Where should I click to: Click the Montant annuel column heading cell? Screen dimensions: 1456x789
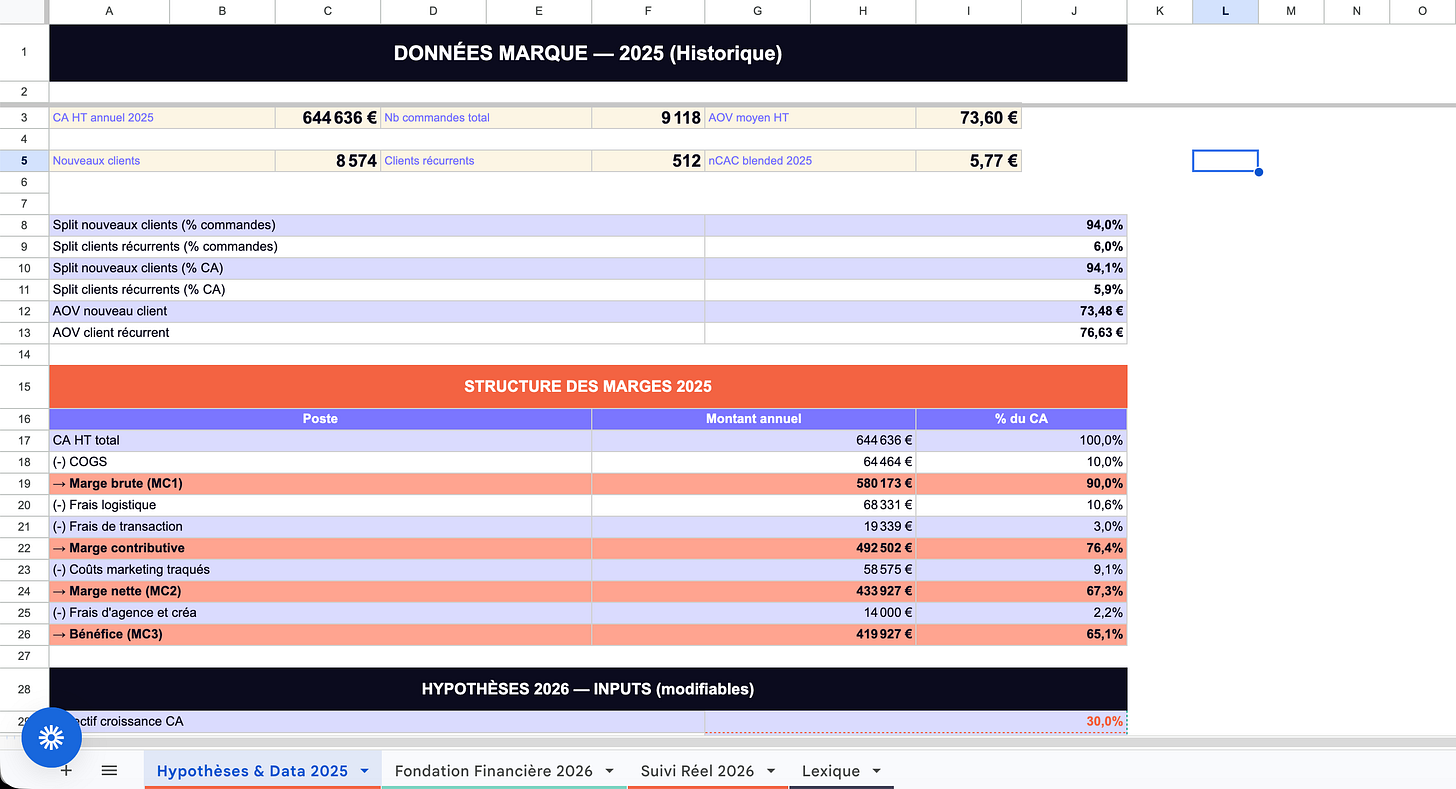pyautogui.click(x=753, y=418)
